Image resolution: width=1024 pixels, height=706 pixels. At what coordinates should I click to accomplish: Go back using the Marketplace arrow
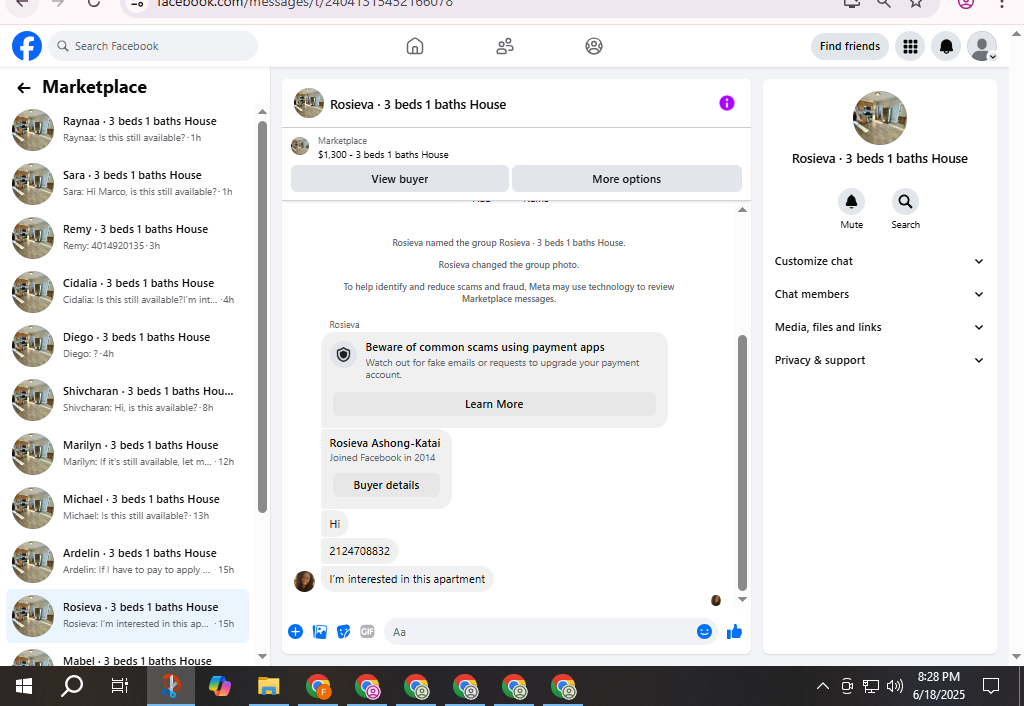24,88
